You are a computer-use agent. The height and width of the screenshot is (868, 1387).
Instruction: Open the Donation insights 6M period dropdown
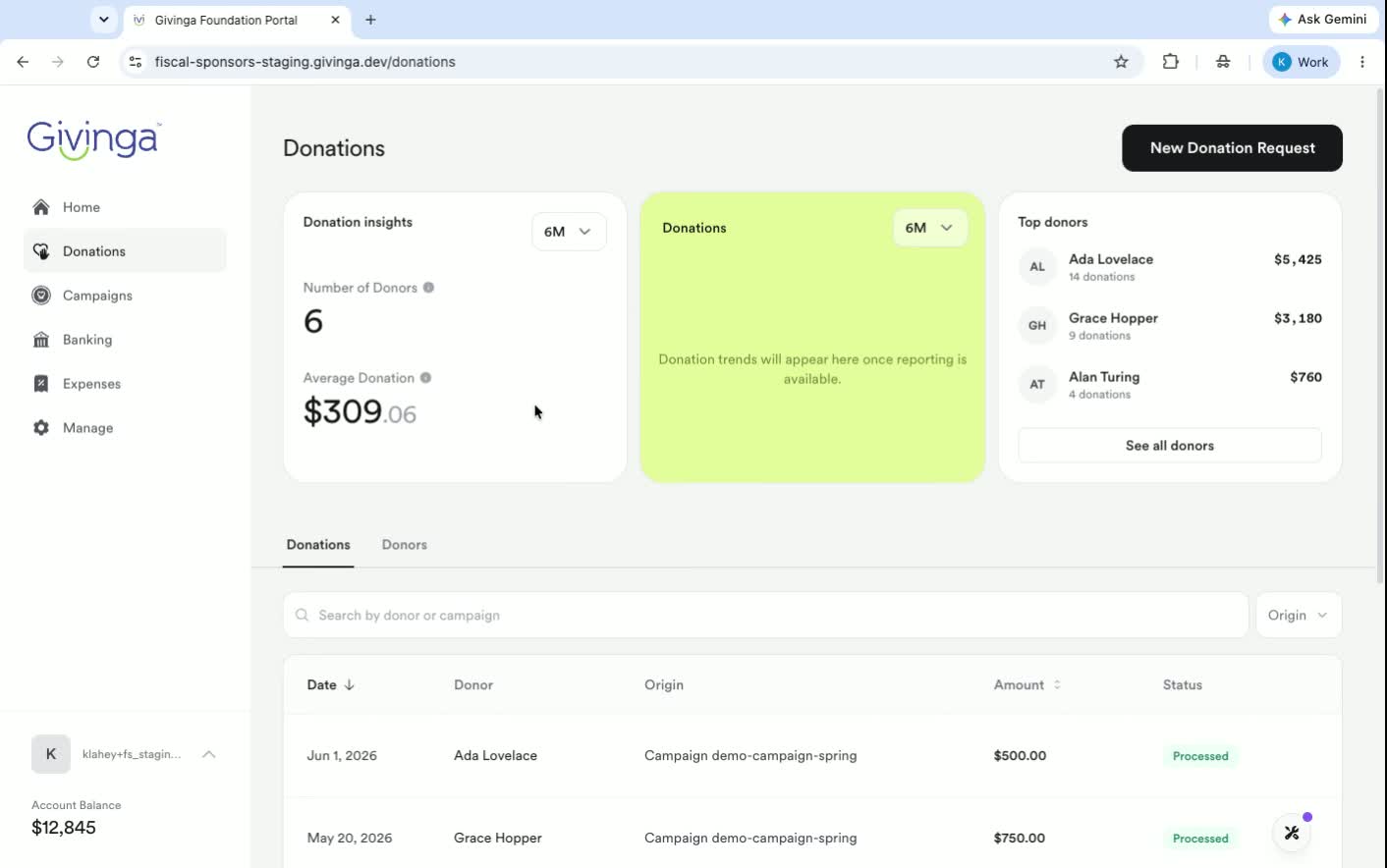point(569,232)
